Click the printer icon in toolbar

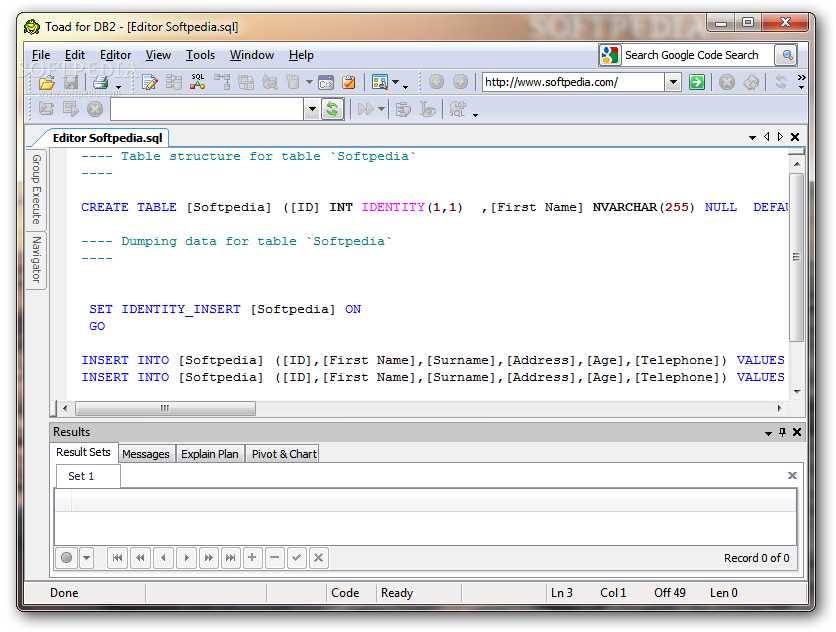100,82
